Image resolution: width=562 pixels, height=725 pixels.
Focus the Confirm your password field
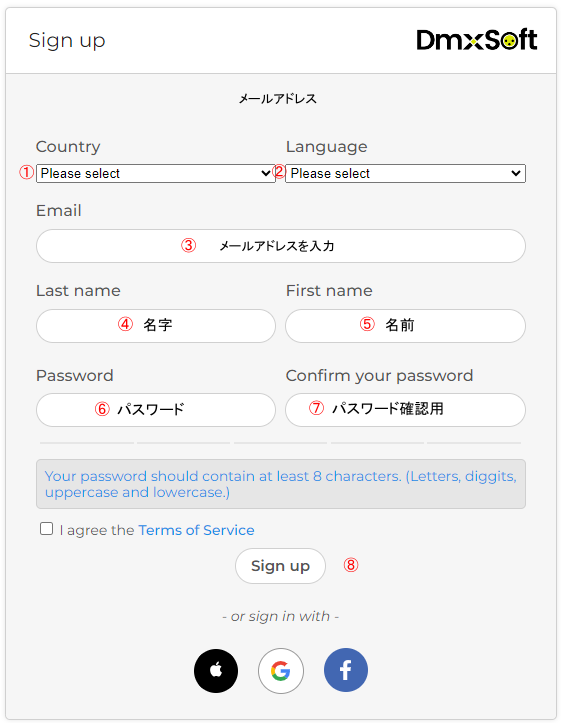coord(405,410)
